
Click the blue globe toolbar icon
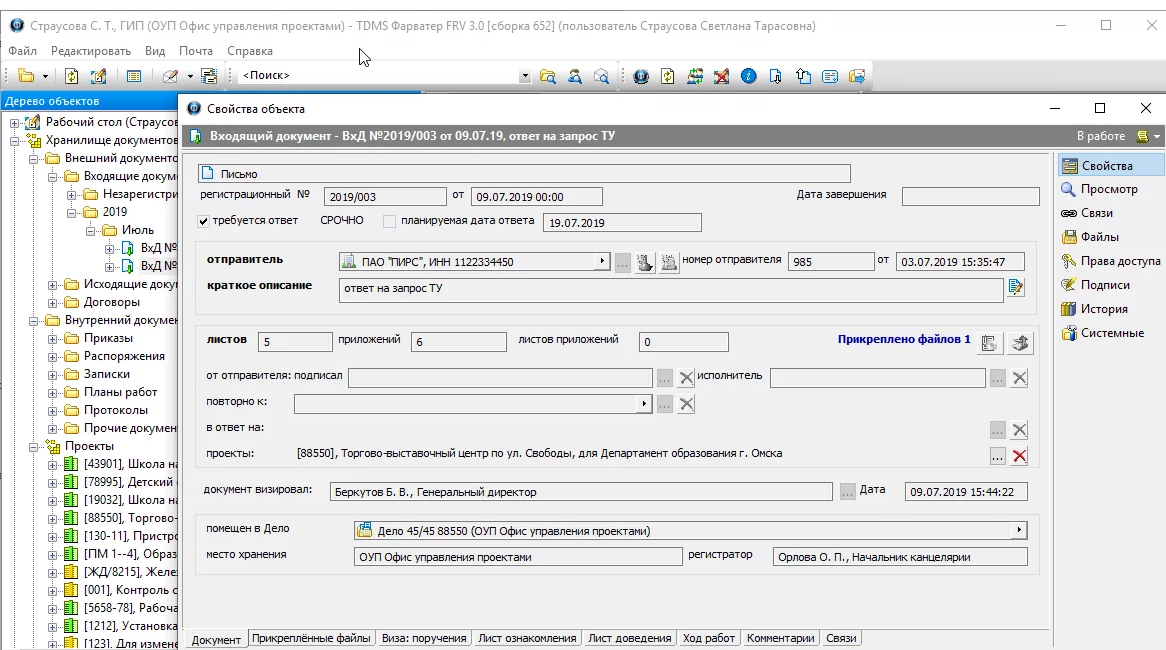[641, 76]
